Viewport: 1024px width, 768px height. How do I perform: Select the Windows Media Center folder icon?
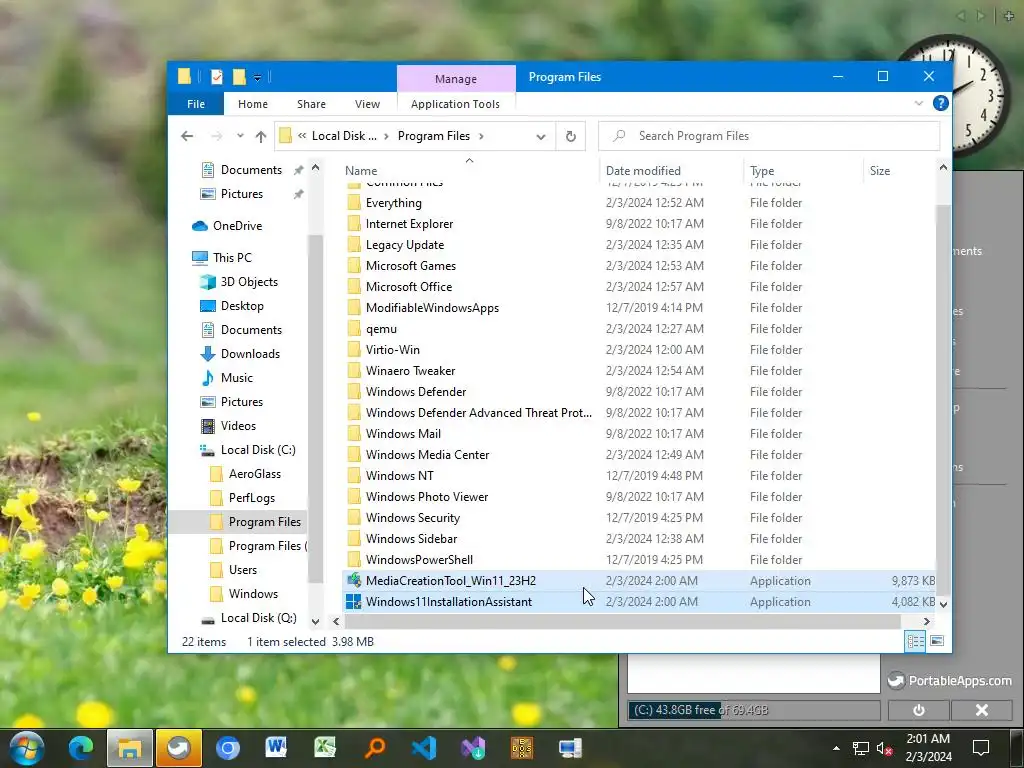[x=354, y=455]
